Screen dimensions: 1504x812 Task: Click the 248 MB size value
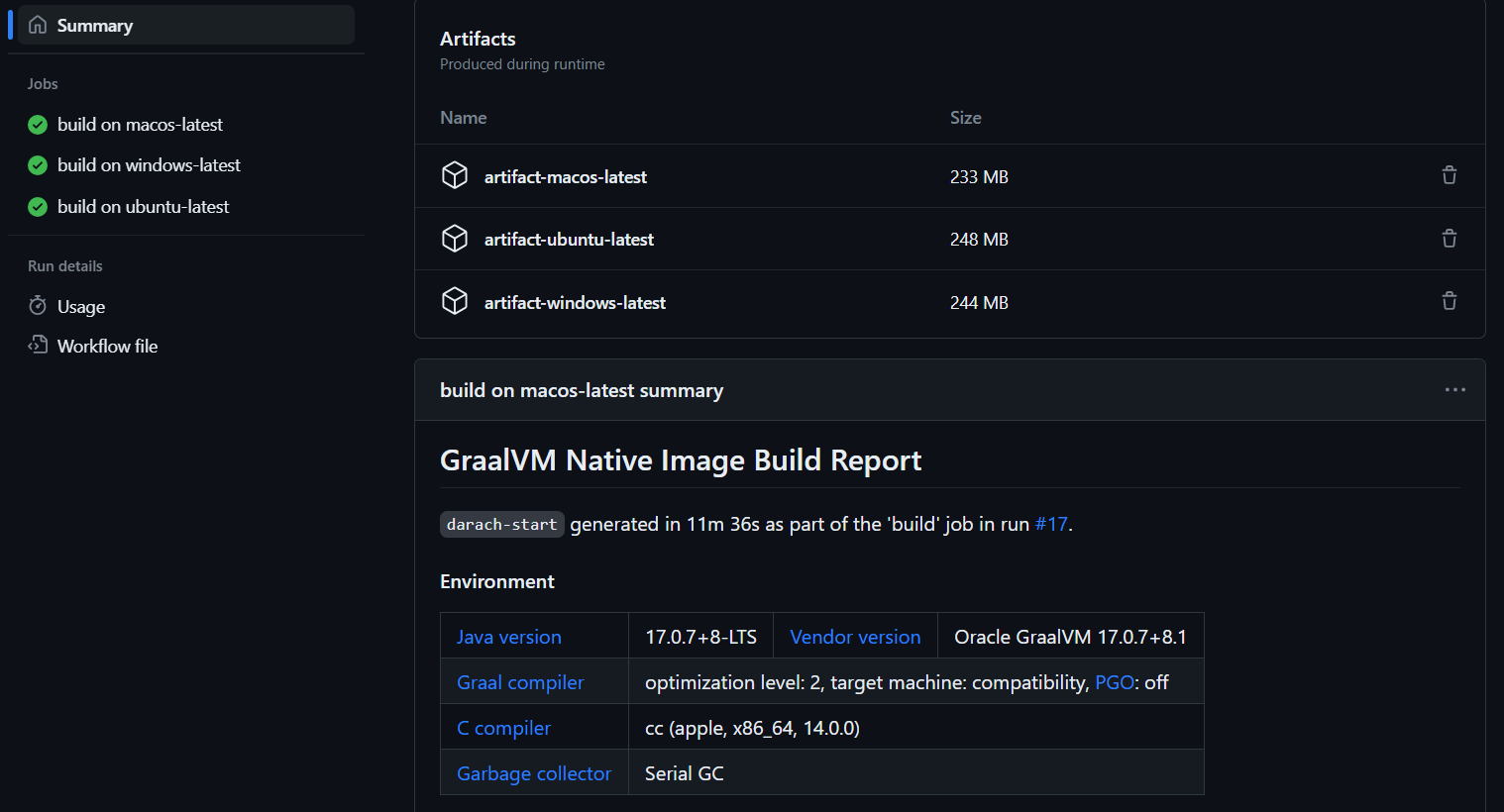pyautogui.click(x=979, y=240)
